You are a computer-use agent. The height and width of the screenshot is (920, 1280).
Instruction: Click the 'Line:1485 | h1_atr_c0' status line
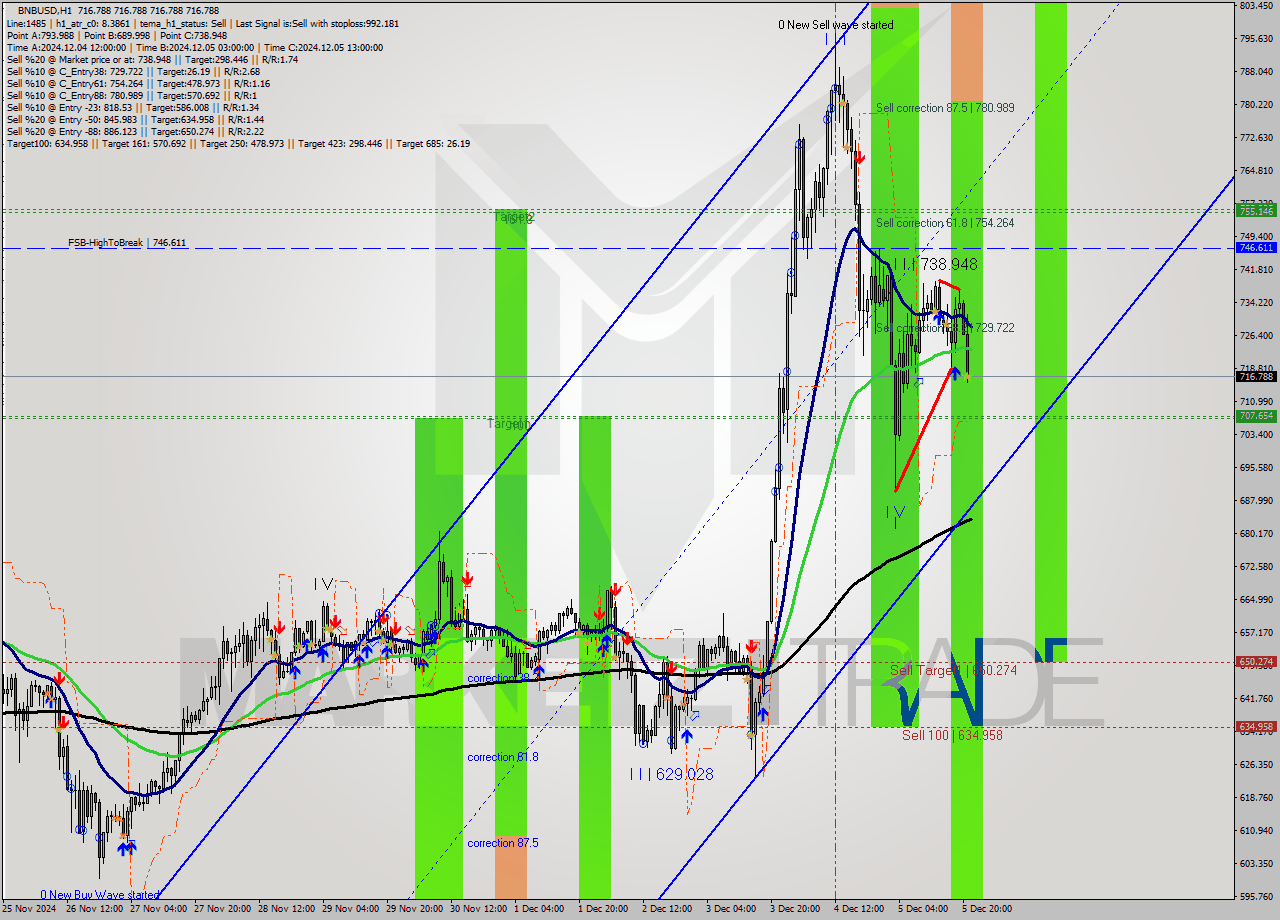[x=203, y=23]
